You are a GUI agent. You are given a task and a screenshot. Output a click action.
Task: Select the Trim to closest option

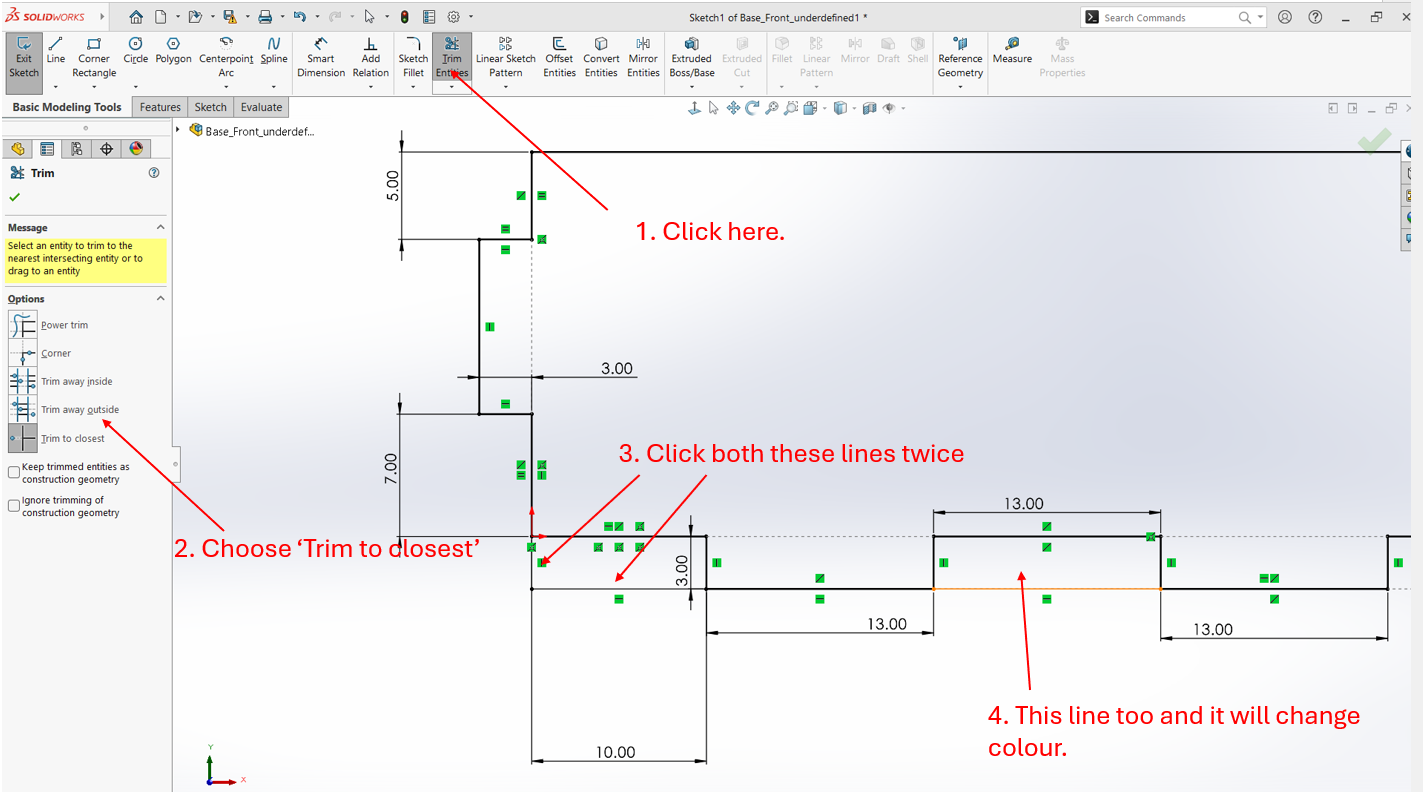pos(23,438)
